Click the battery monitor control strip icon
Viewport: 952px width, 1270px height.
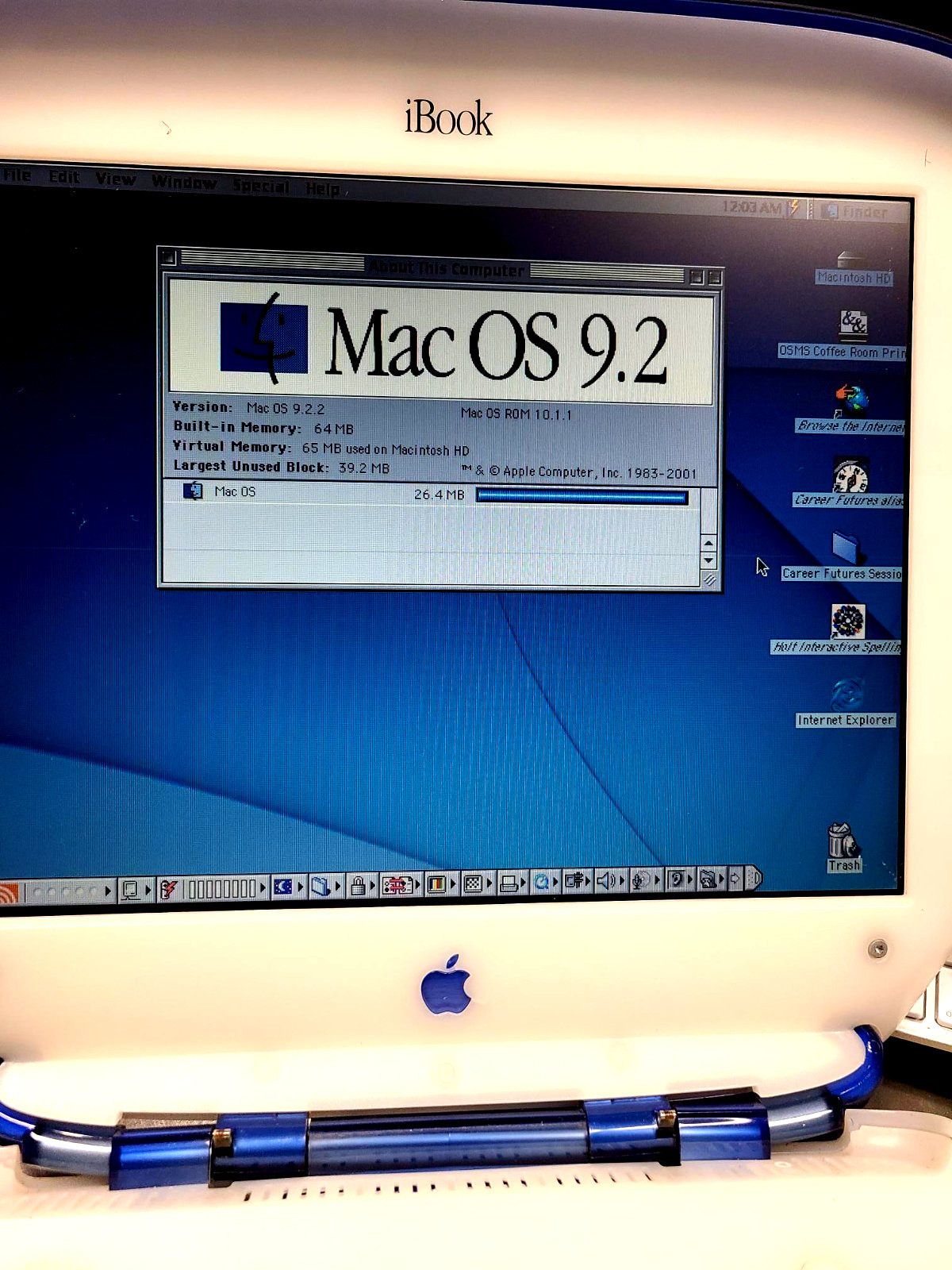(x=169, y=889)
